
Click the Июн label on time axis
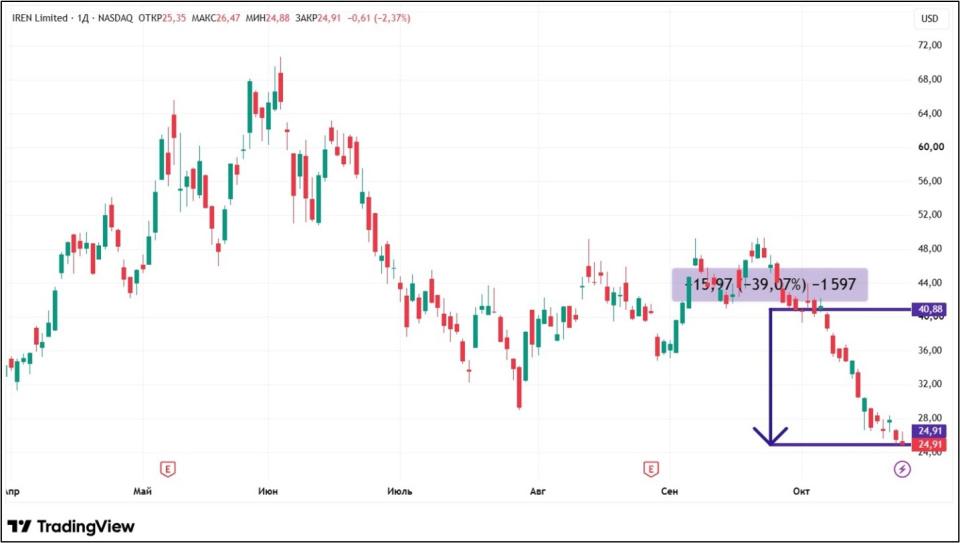point(268,492)
